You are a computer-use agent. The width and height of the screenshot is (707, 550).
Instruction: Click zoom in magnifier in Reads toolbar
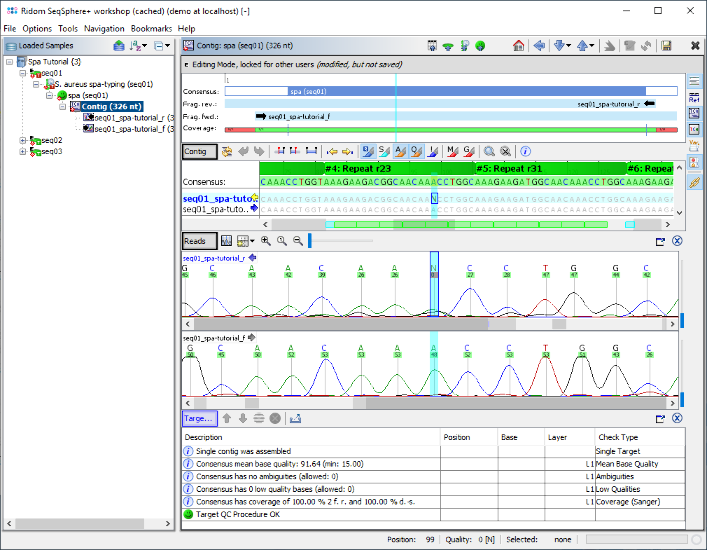[266, 241]
